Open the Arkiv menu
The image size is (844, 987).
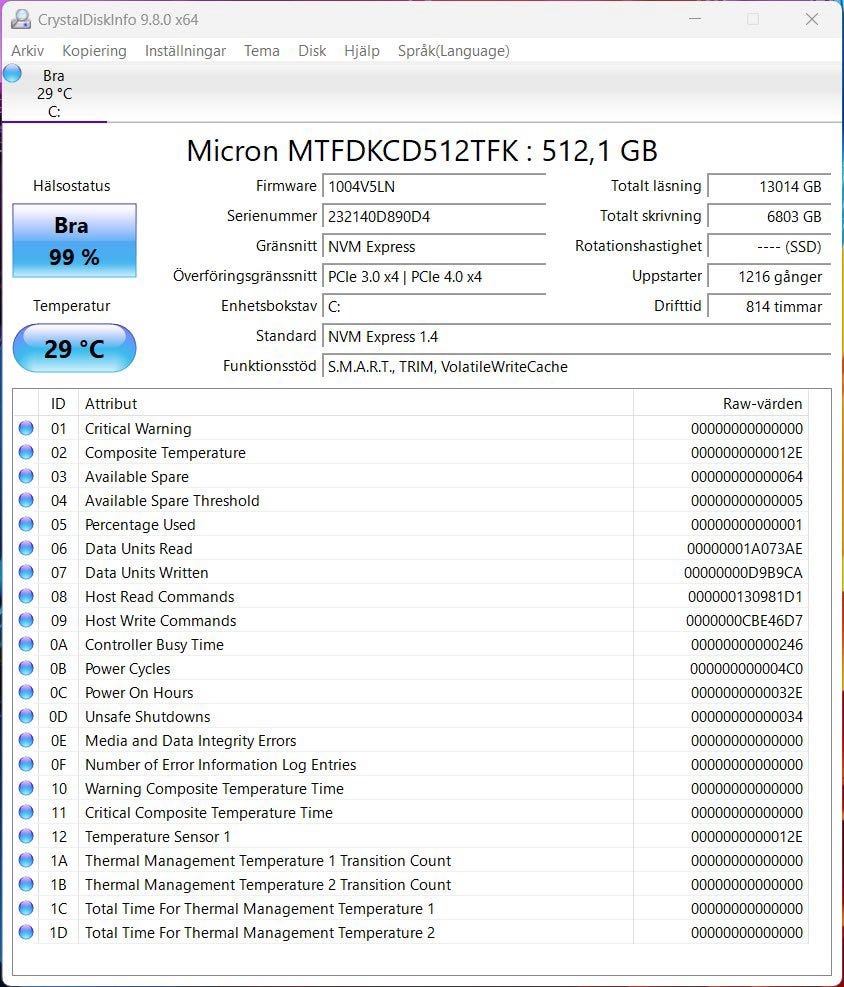point(27,51)
